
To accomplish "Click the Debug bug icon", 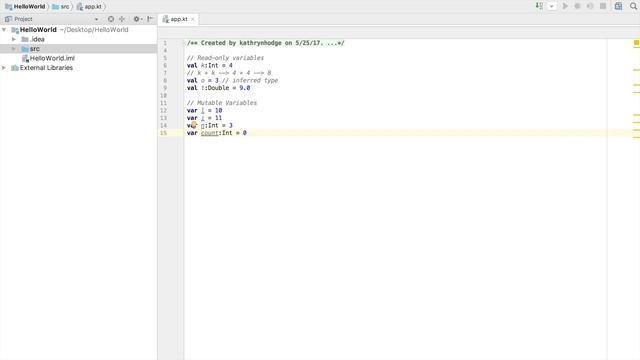I will [577, 6].
